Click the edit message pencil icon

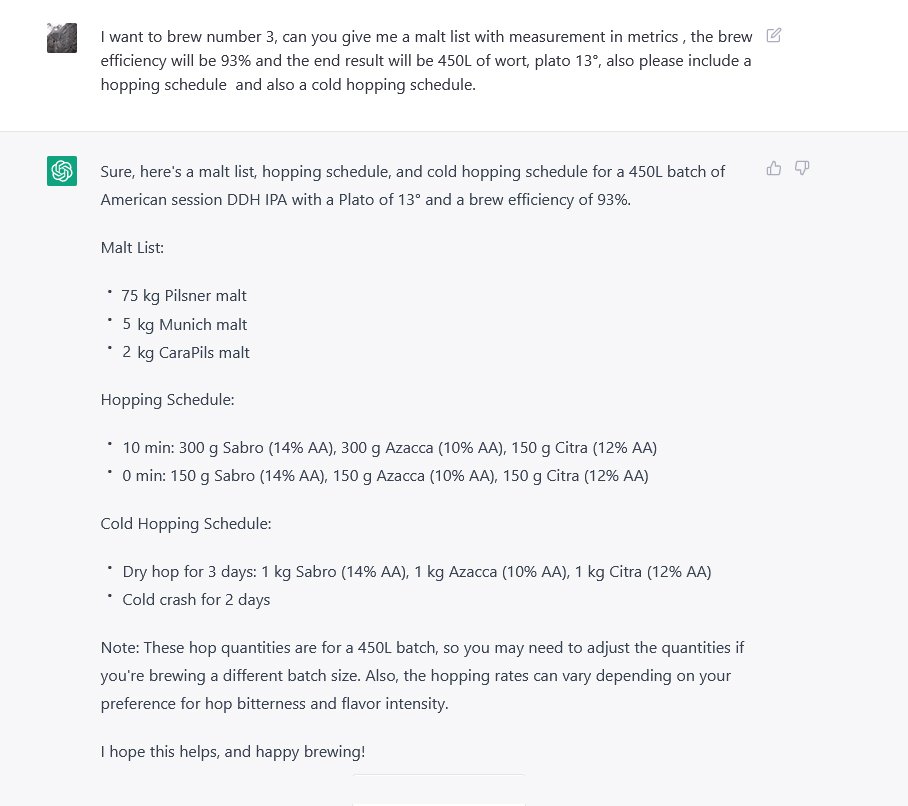(x=773, y=36)
